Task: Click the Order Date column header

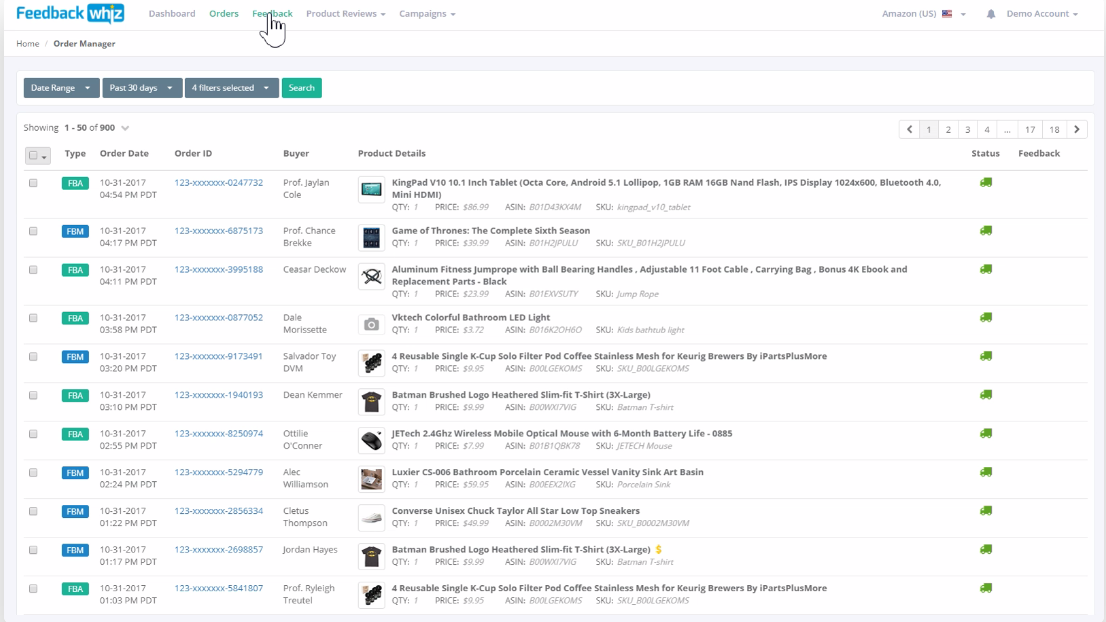Action: tap(124, 153)
